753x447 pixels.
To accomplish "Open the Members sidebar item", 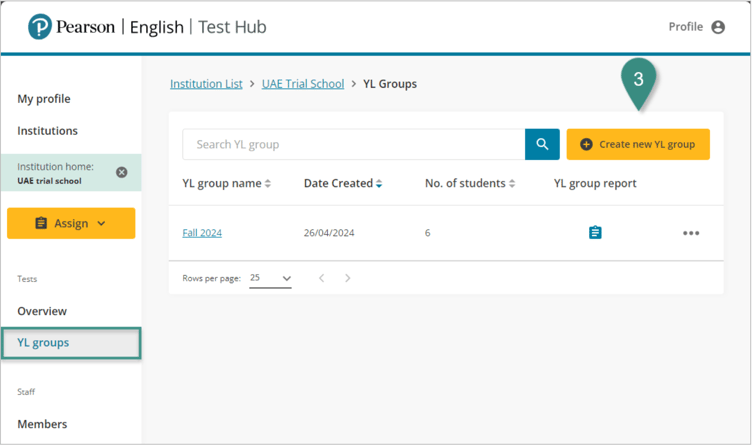I will [42, 424].
